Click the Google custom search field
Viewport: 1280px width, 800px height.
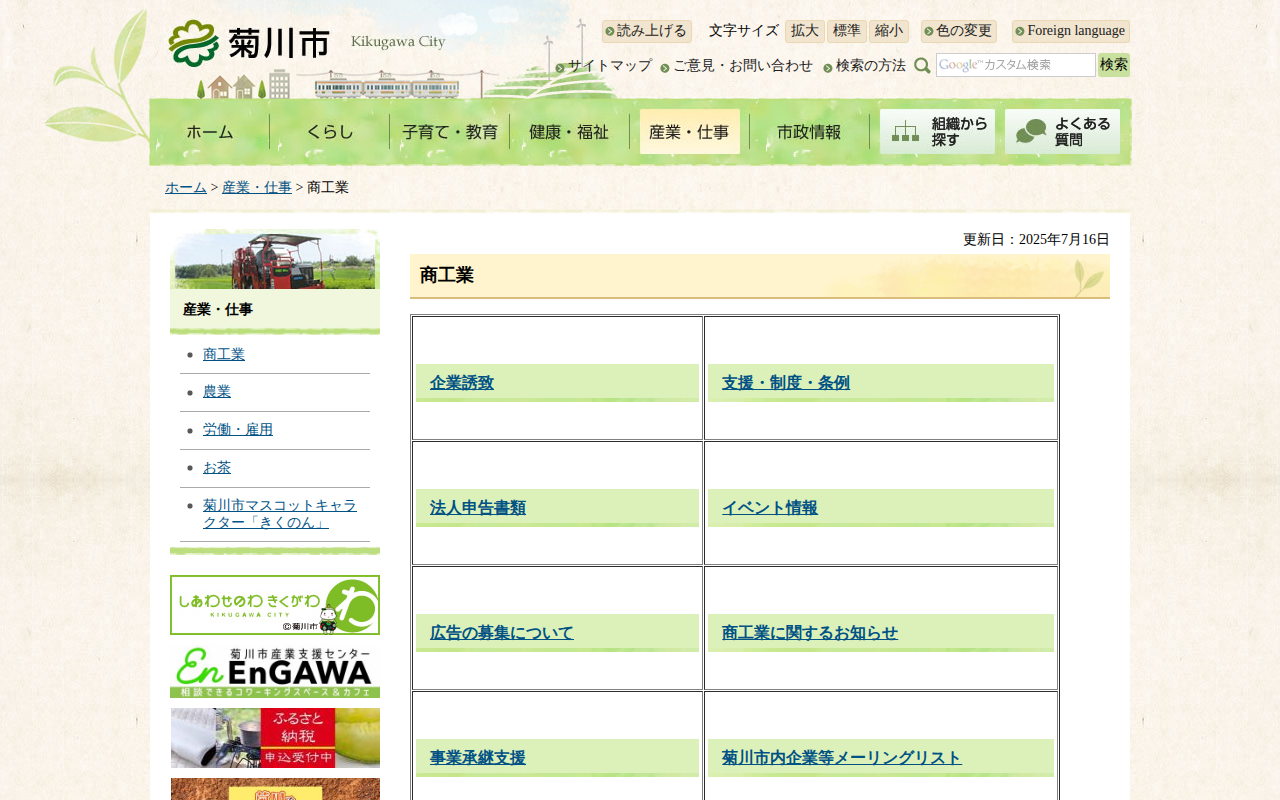tap(1015, 65)
